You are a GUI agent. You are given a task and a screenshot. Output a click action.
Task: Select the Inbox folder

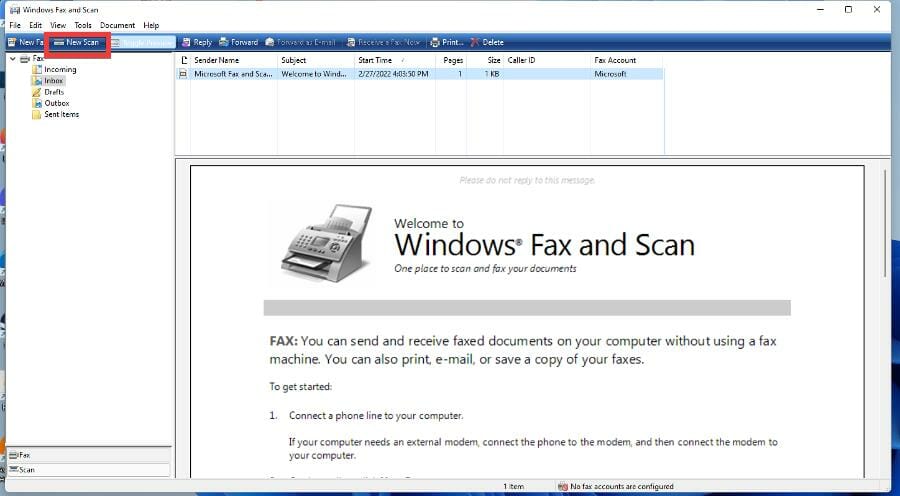[53, 81]
